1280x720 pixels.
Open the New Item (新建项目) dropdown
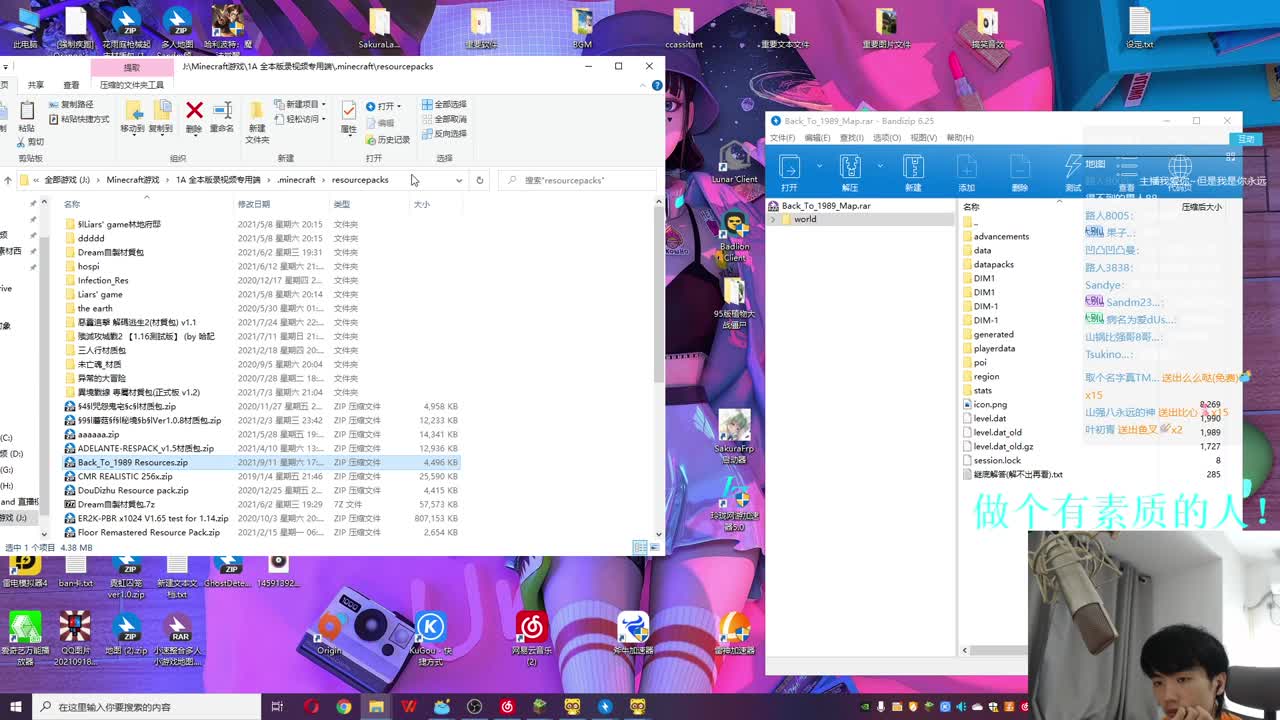coord(300,104)
